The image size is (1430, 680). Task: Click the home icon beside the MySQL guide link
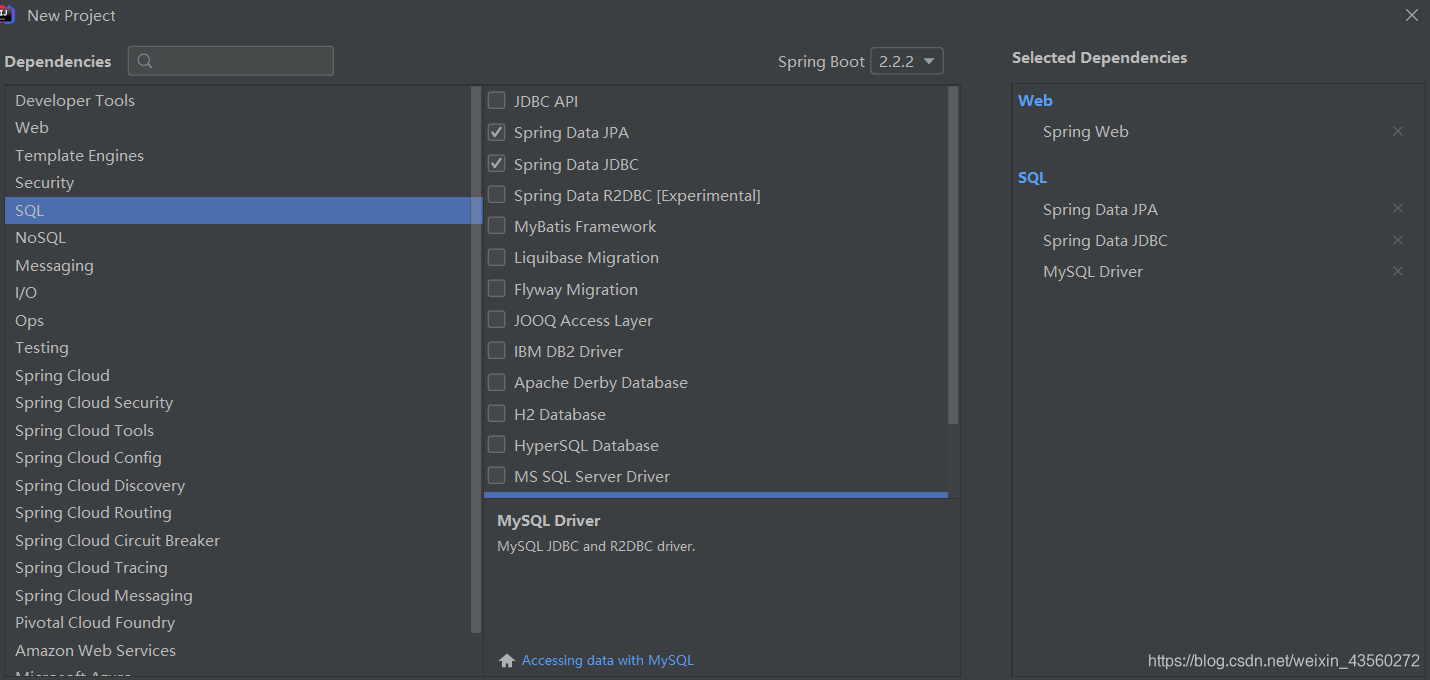(x=507, y=661)
